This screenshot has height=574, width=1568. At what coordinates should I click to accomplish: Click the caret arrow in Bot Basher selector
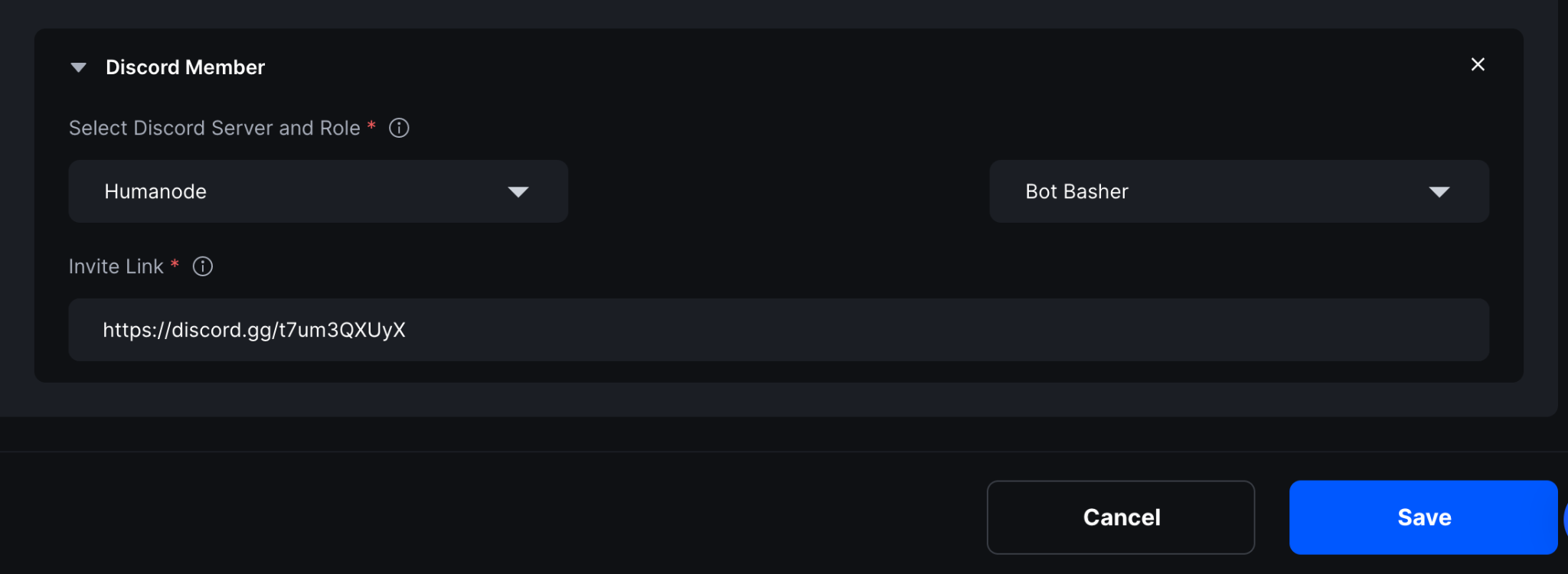click(x=1439, y=192)
